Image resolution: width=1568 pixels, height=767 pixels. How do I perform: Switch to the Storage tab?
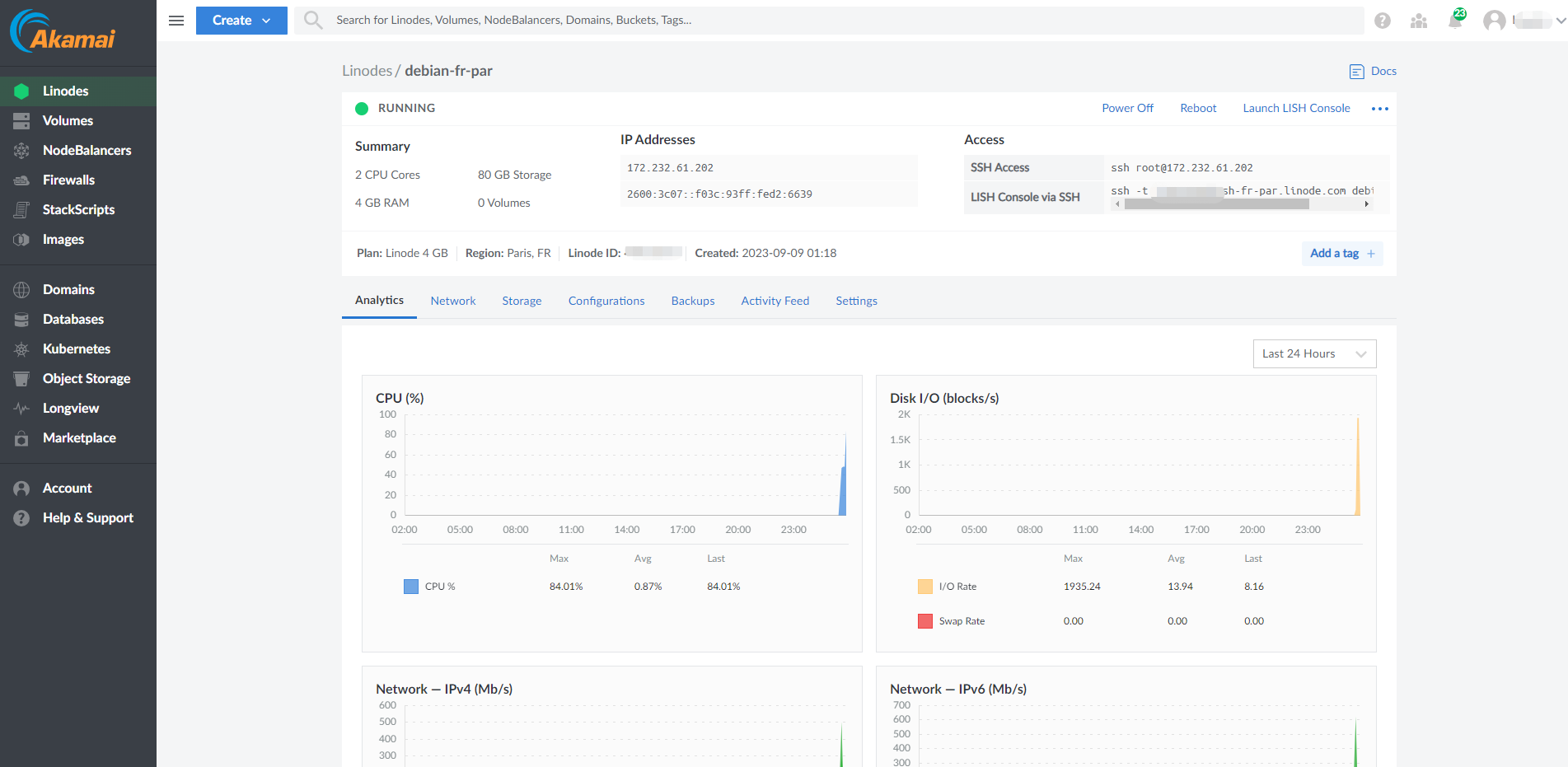(522, 301)
